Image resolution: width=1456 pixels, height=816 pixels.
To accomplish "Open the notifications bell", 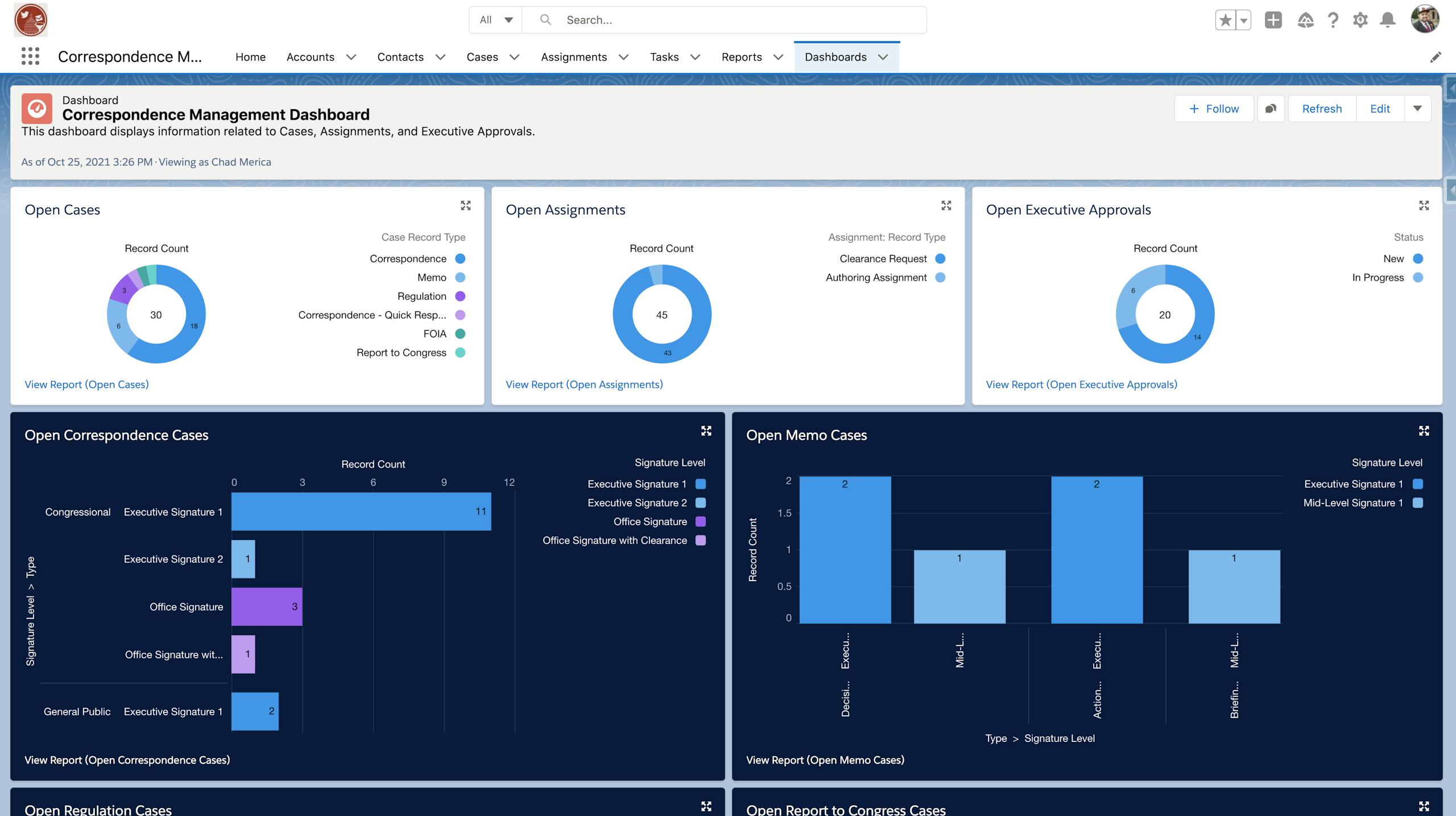I will coord(1388,20).
